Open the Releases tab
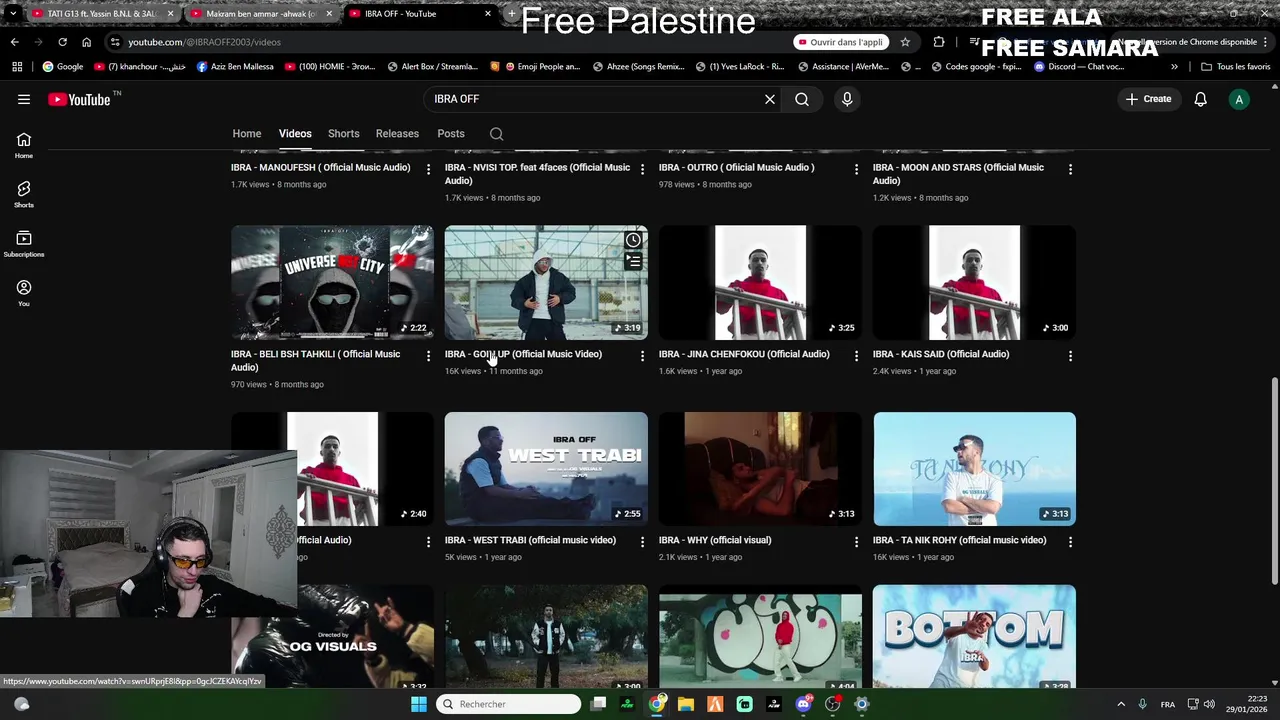1280x720 pixels. coord(397,134)
